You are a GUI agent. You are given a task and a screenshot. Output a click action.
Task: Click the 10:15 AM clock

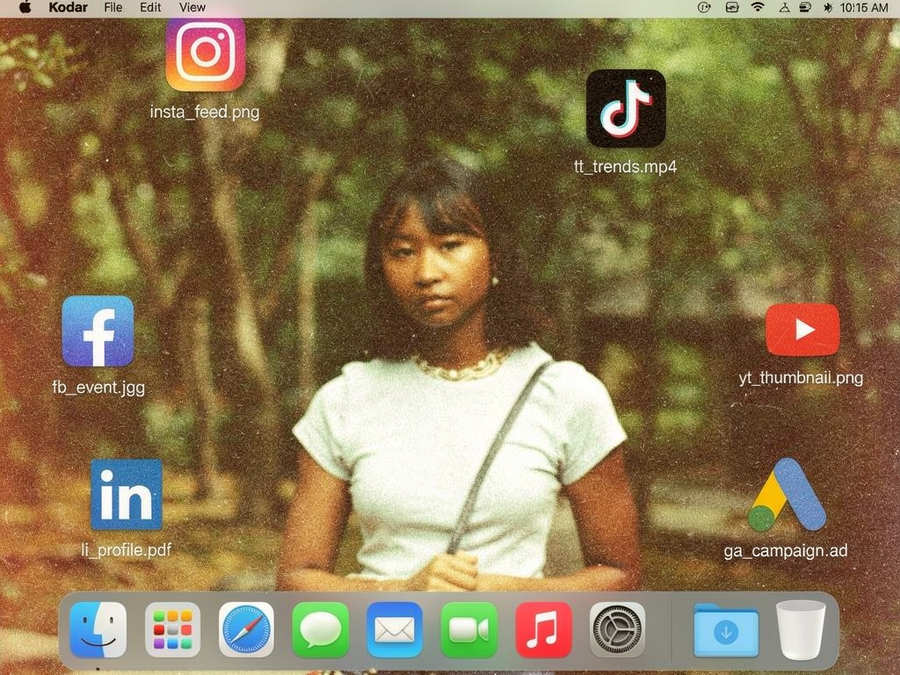point(864,7)
